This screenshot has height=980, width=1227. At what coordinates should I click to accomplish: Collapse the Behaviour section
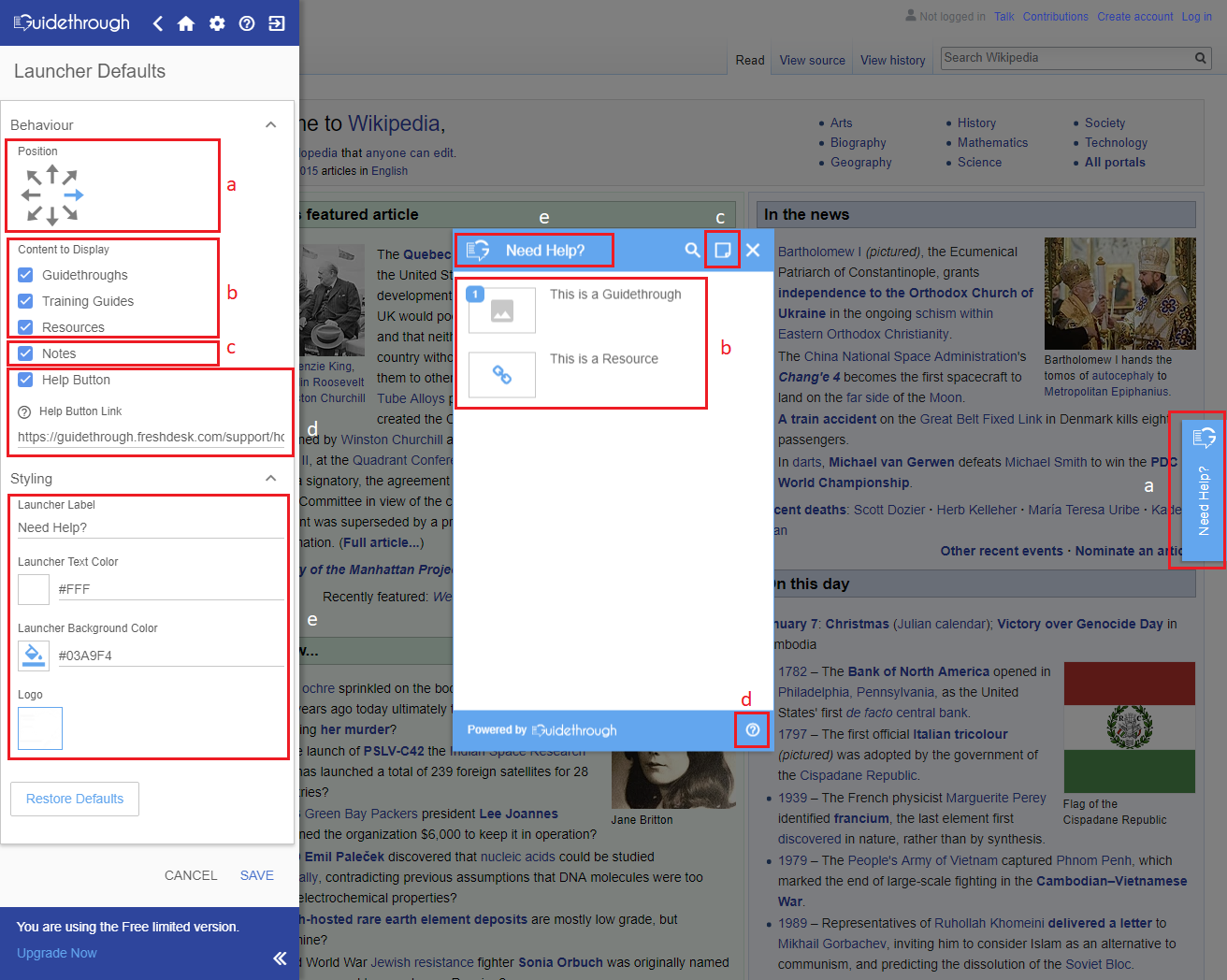(270, 124)
